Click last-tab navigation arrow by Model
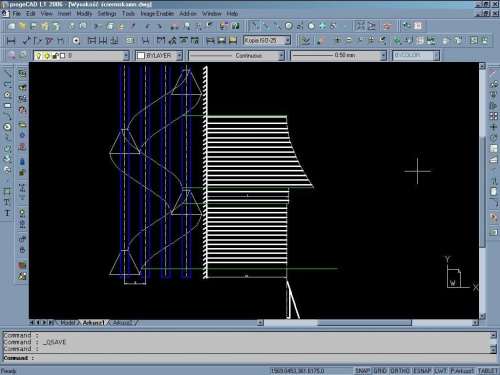The height and width of the screenshot is (375, 500). click(x=51, y=323)
